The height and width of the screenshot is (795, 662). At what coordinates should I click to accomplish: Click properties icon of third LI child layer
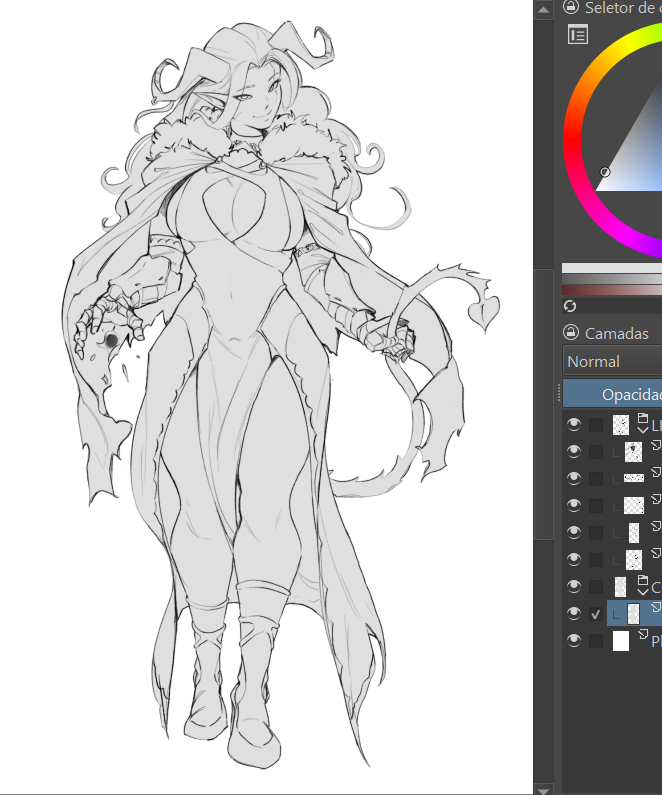click(656, 499)
